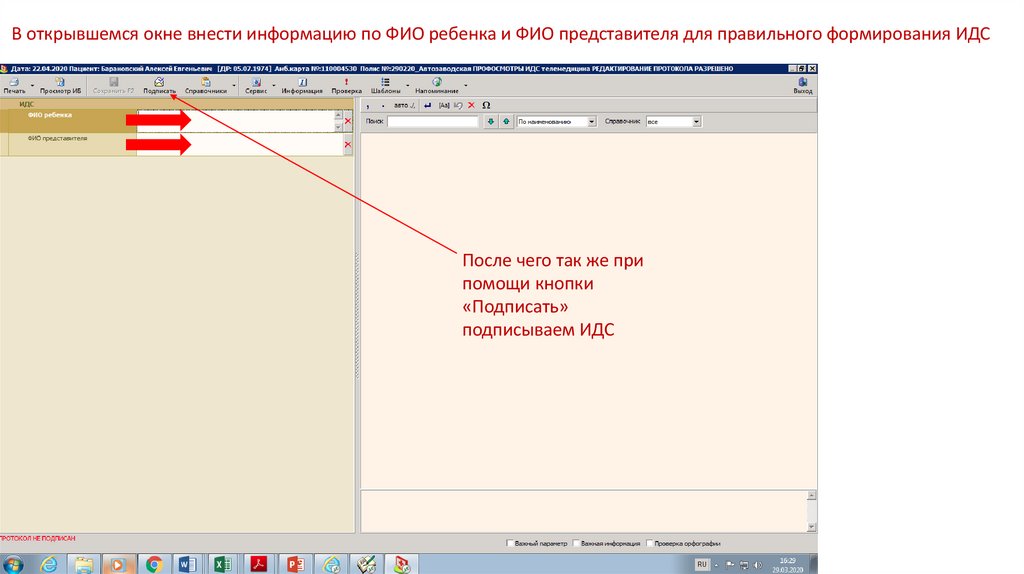Open the Справочник 'все' dropdown
This screenshot has width=1024, height=574.
[x=697, y=121]
